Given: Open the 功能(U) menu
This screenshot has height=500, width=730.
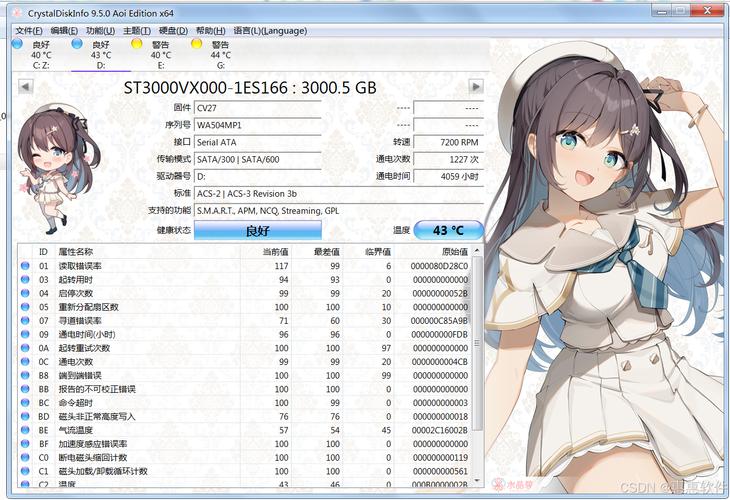Looking at the screenshot, I should pyautogui.click(x=101, y=31).
